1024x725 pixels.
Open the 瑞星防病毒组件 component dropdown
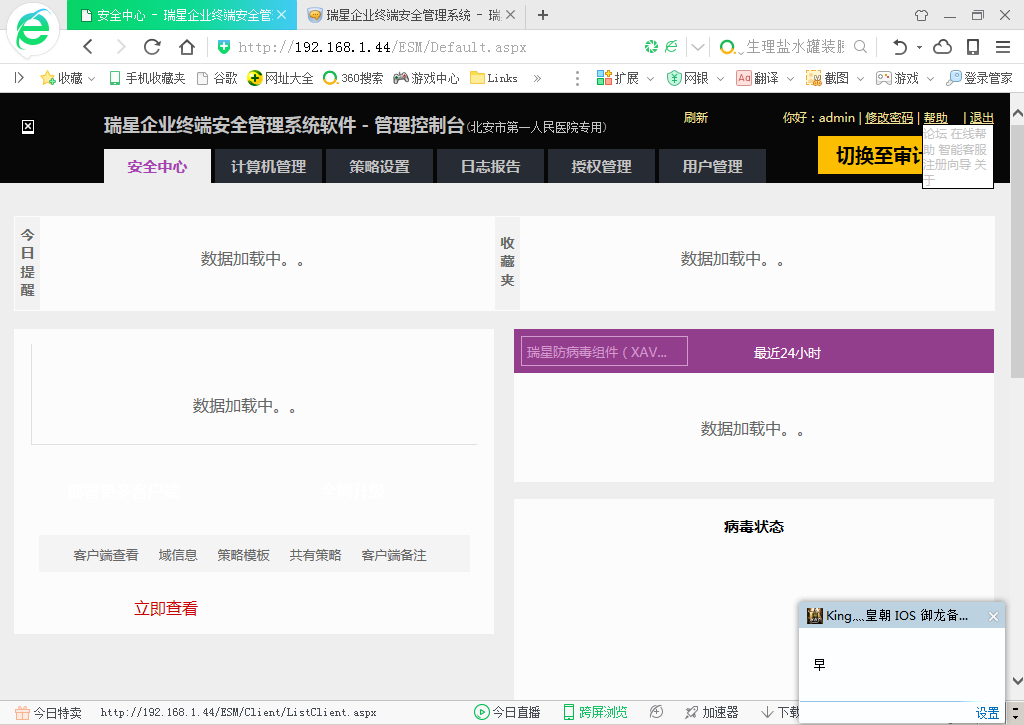[x=604, y=352]
